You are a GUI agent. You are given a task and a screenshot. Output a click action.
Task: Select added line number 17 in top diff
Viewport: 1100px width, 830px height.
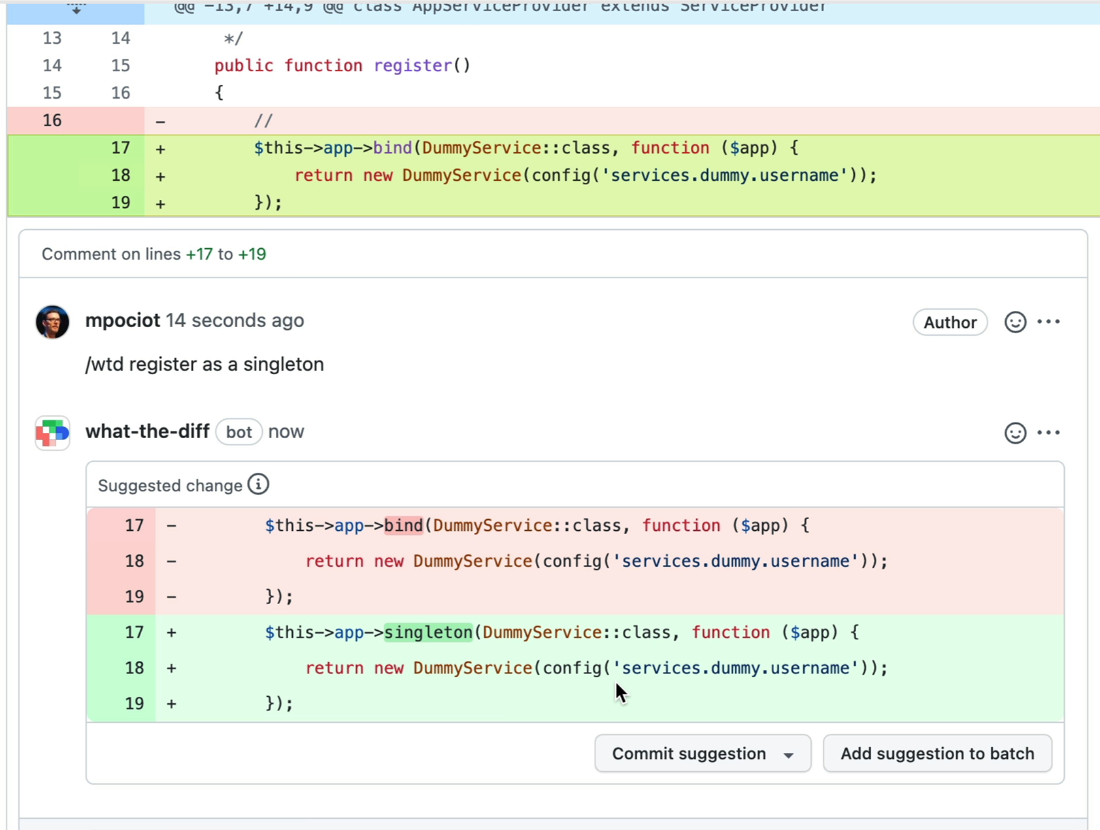(121, 148)
